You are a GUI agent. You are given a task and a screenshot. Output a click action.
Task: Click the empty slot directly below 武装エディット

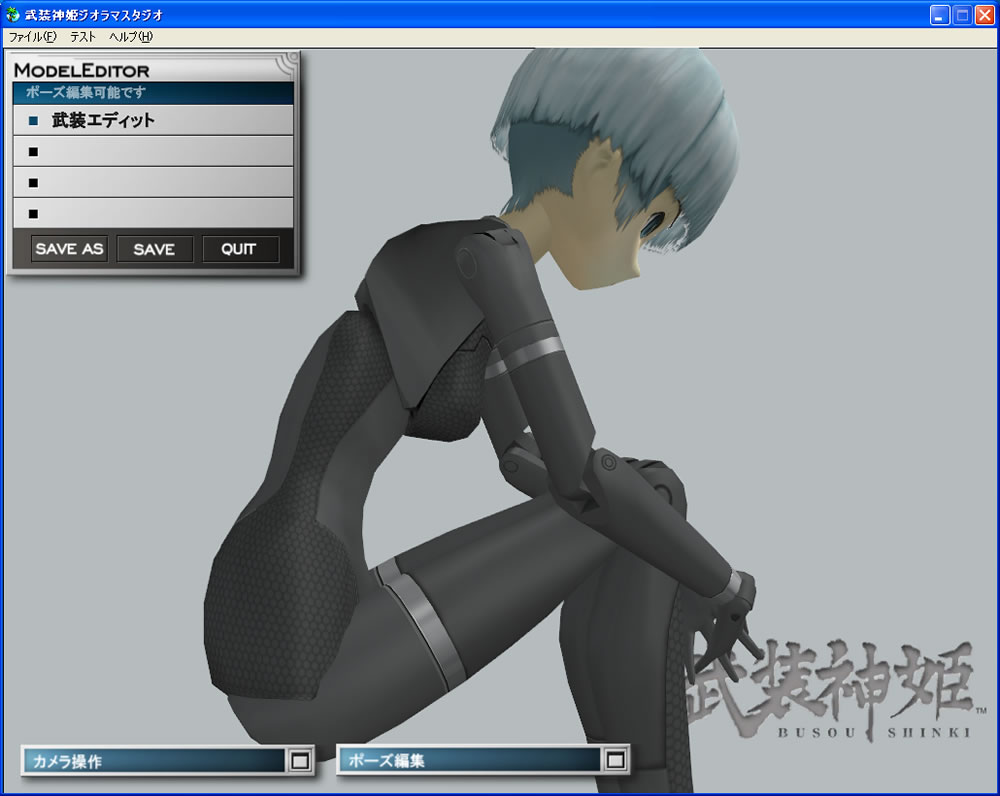153,152
